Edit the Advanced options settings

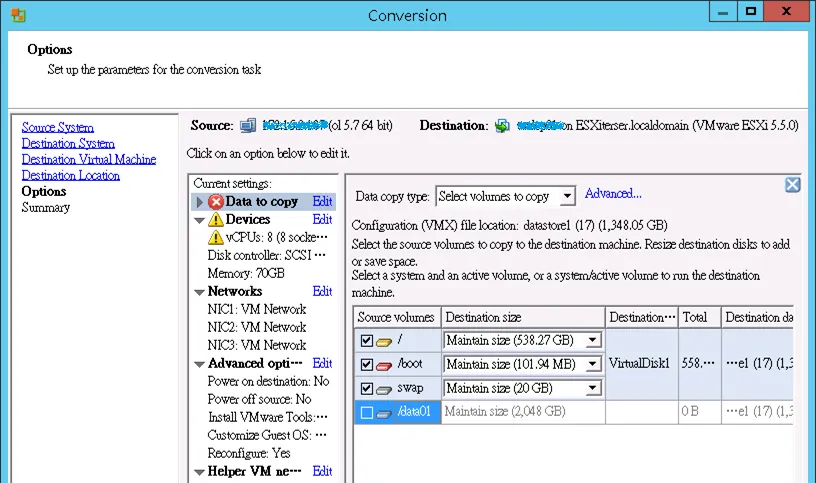(322, 363)
